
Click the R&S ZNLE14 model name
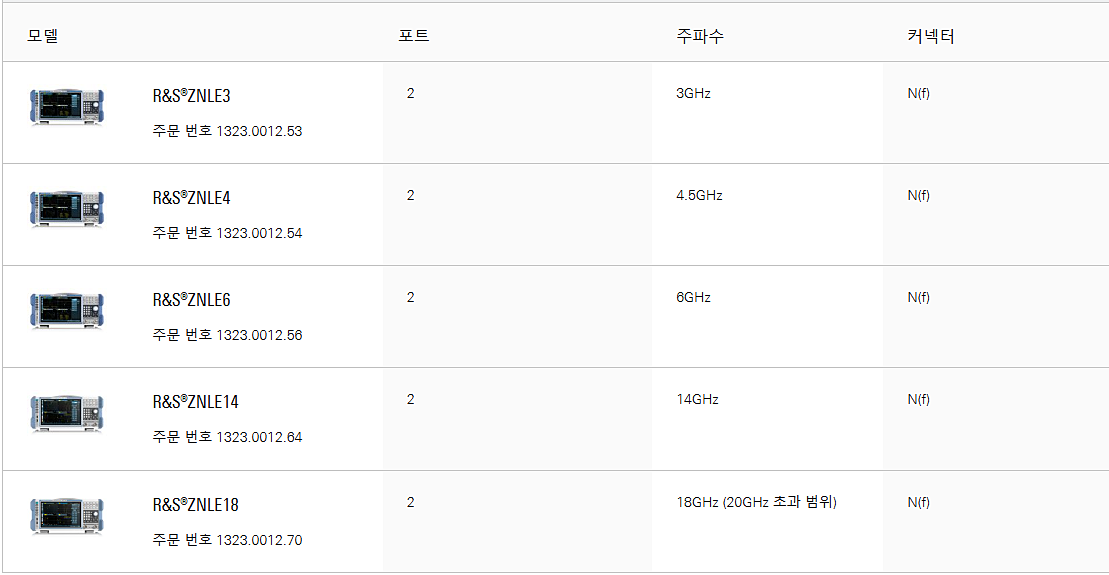click(x=196, y=402)
